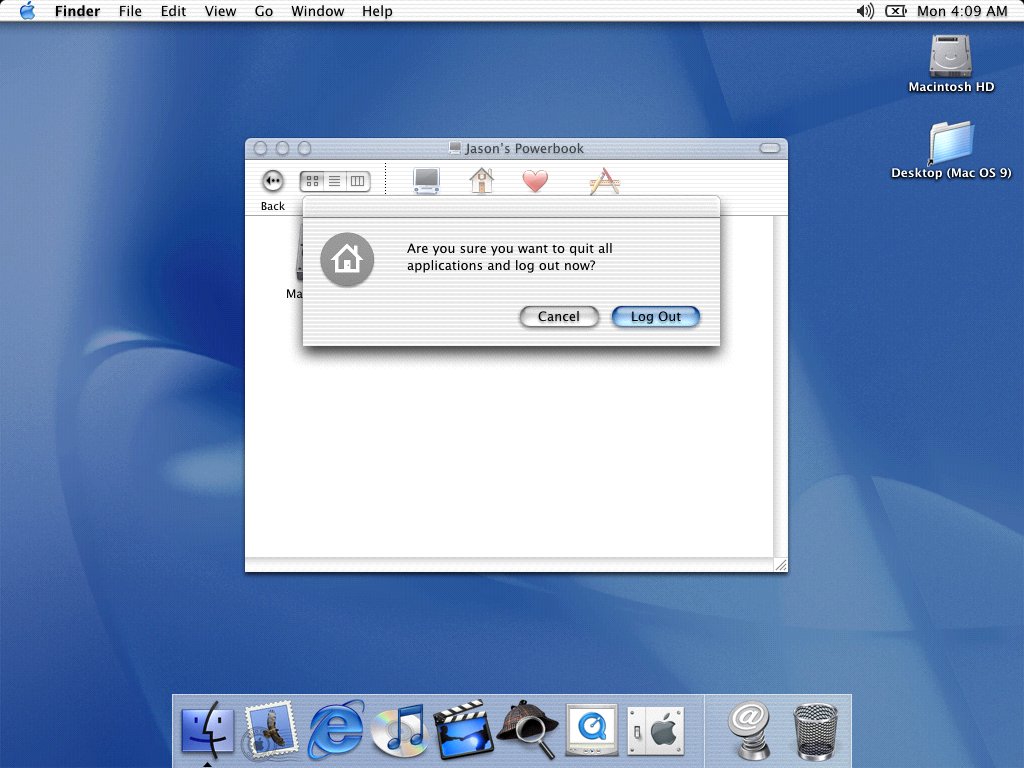
Task: Open the View menu
Action: click(x=220, y=11)
